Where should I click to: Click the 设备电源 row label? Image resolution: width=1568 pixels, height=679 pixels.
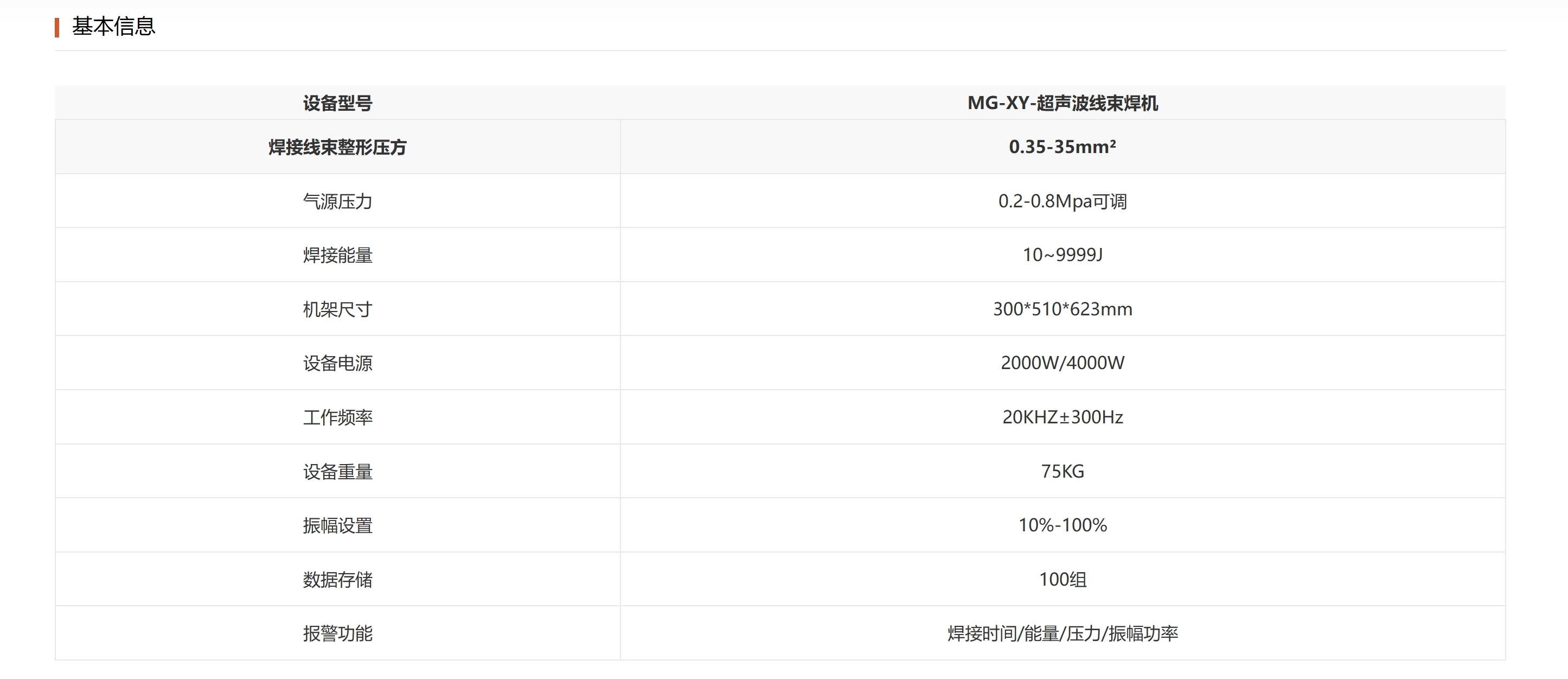pos(338,363)
